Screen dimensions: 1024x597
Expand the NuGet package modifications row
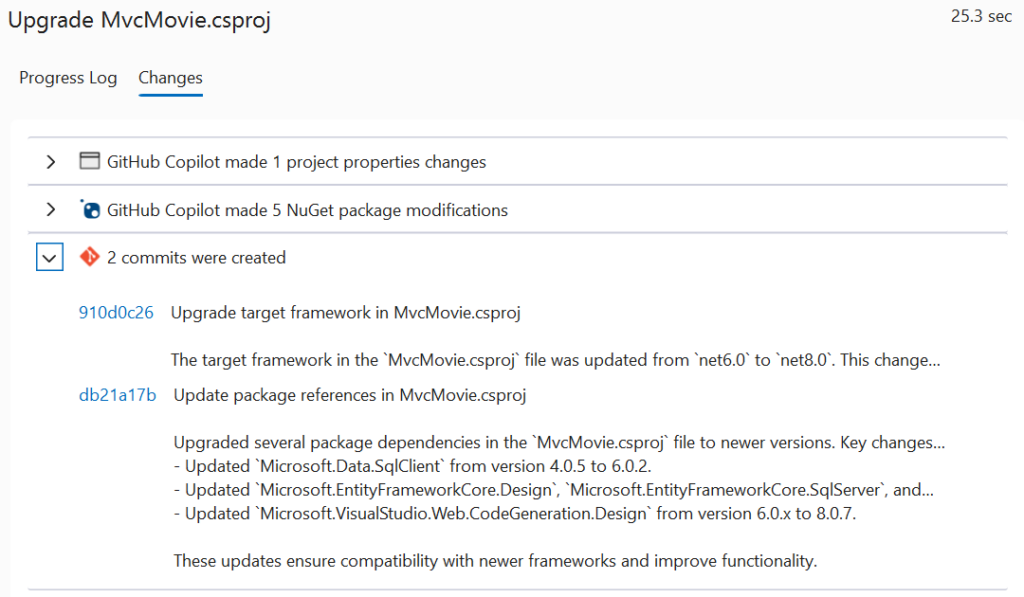[49, 209]
